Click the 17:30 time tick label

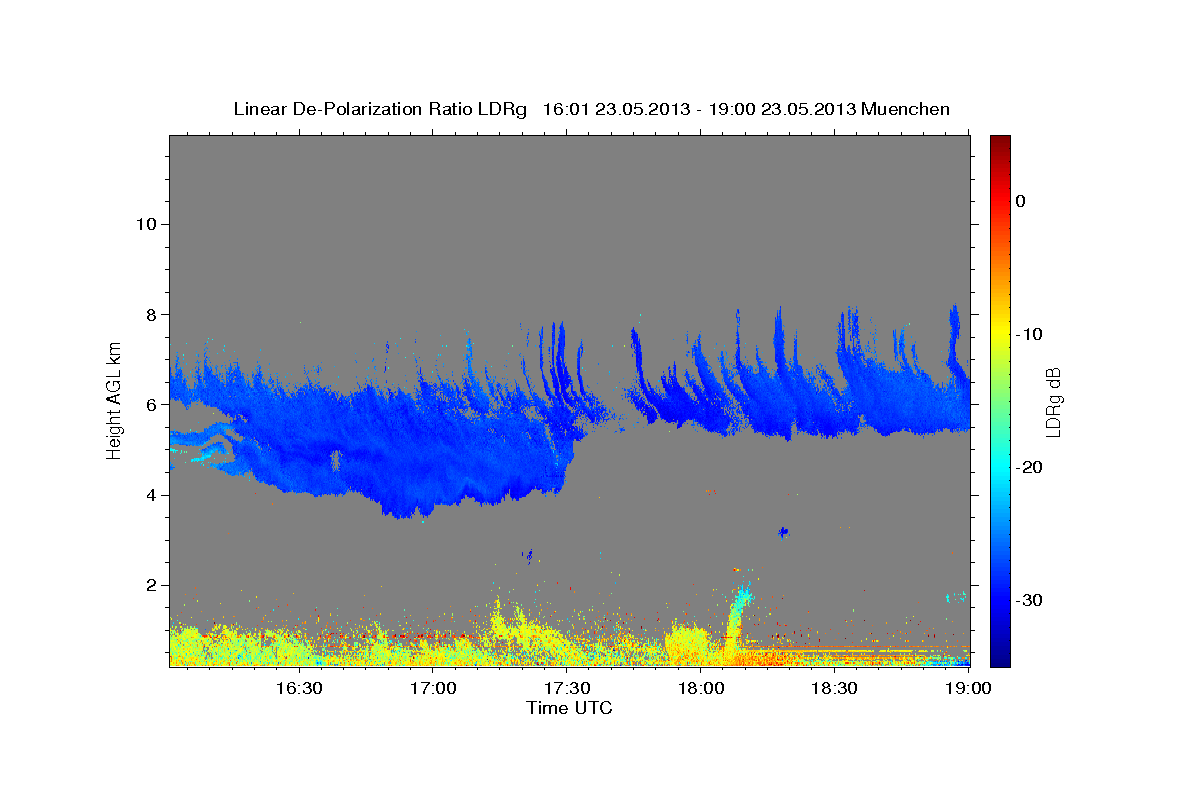tap(568, 688)
